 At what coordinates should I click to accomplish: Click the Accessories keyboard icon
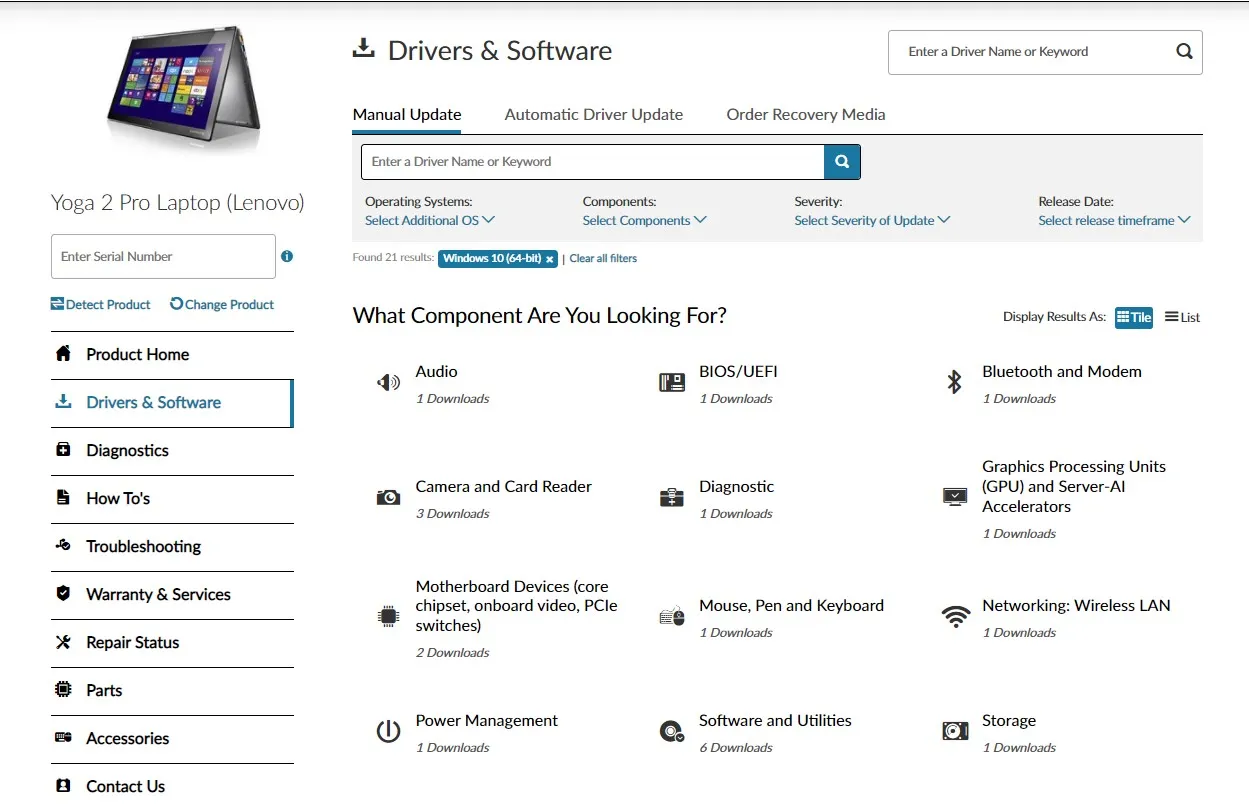point(64,738)
